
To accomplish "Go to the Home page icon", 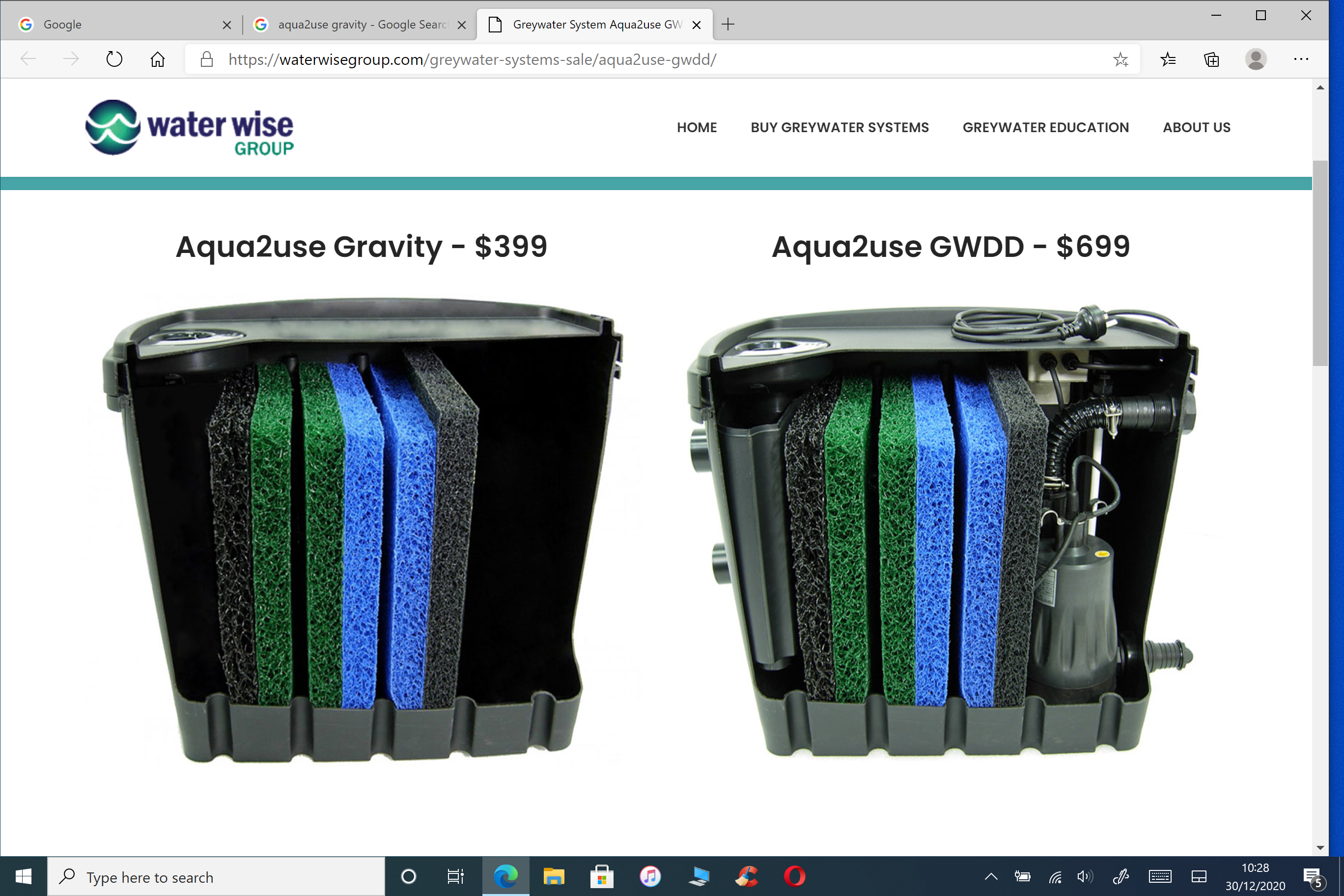I will (x=158, y=59).
